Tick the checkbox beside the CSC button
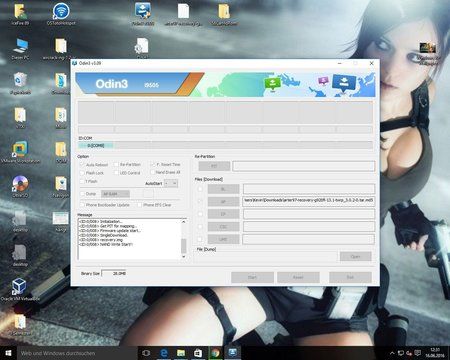Viewport: 450px width, 360px height. pyautogui.click(x=200, y=227)
